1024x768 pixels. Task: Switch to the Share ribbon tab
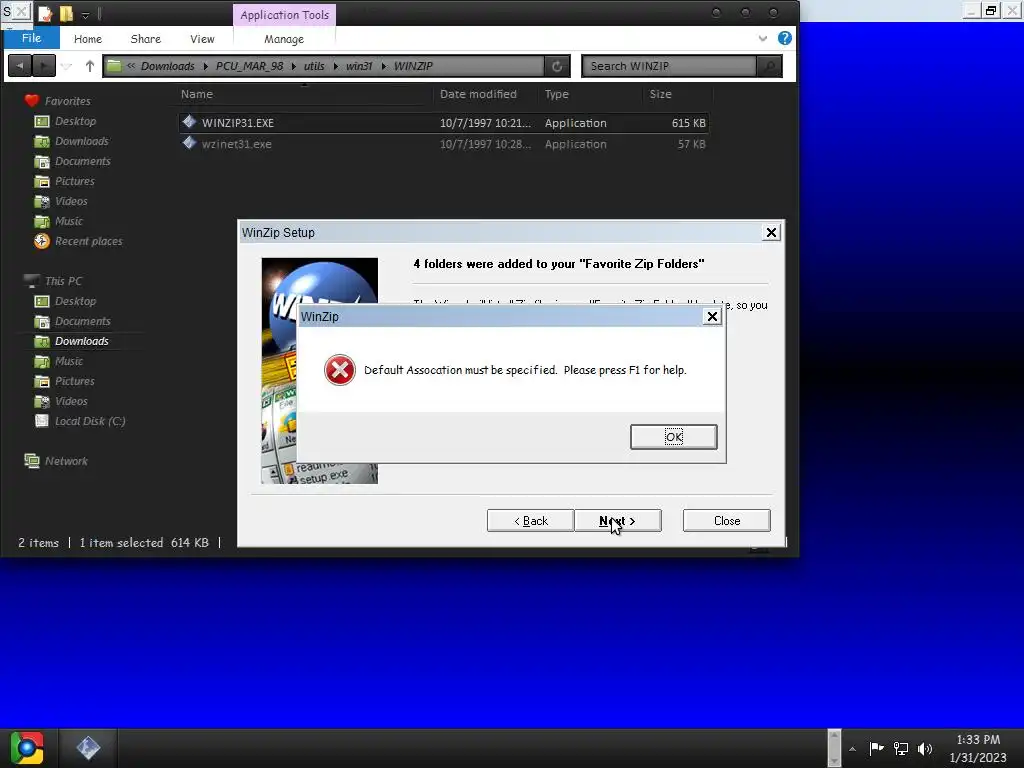click(146, 39)
